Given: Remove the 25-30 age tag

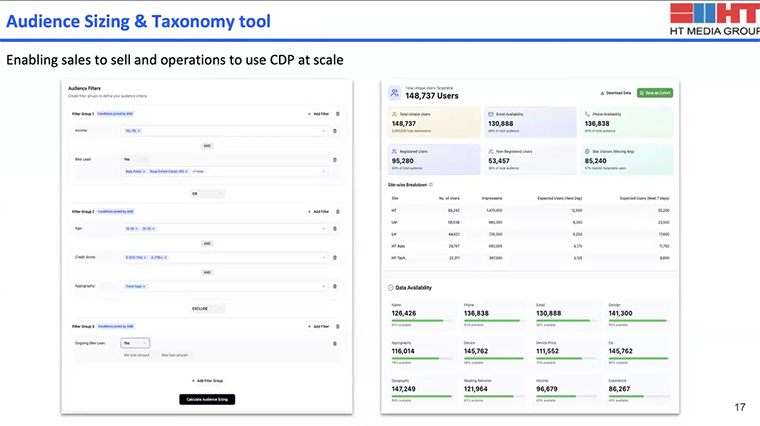Looking at the screenshot, I should pos(153,229).
